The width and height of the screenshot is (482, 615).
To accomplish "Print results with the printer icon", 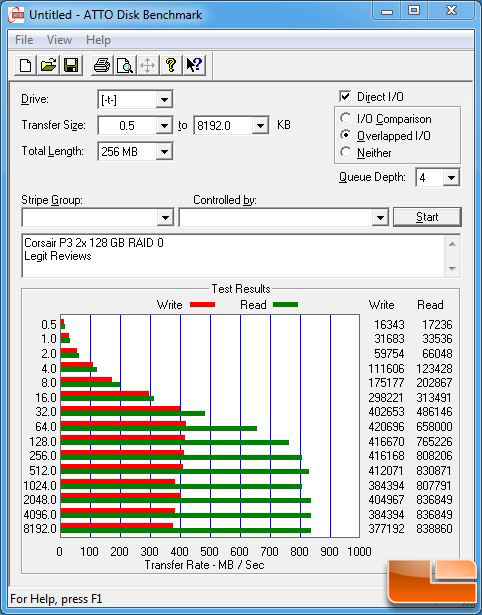I will point(102,65).
